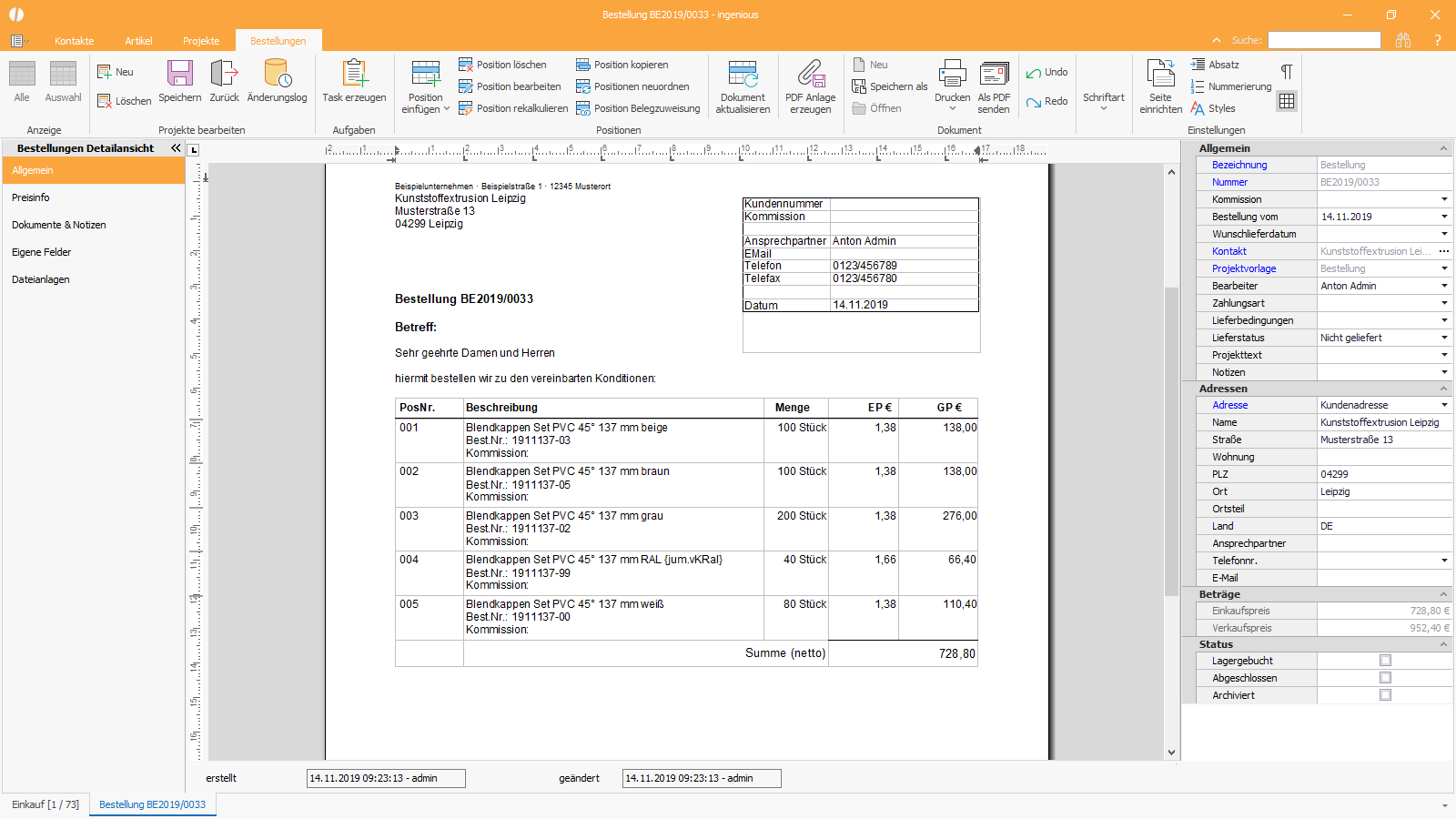
Task: Click Dokument aktualisieren icon
Action: 743,75
